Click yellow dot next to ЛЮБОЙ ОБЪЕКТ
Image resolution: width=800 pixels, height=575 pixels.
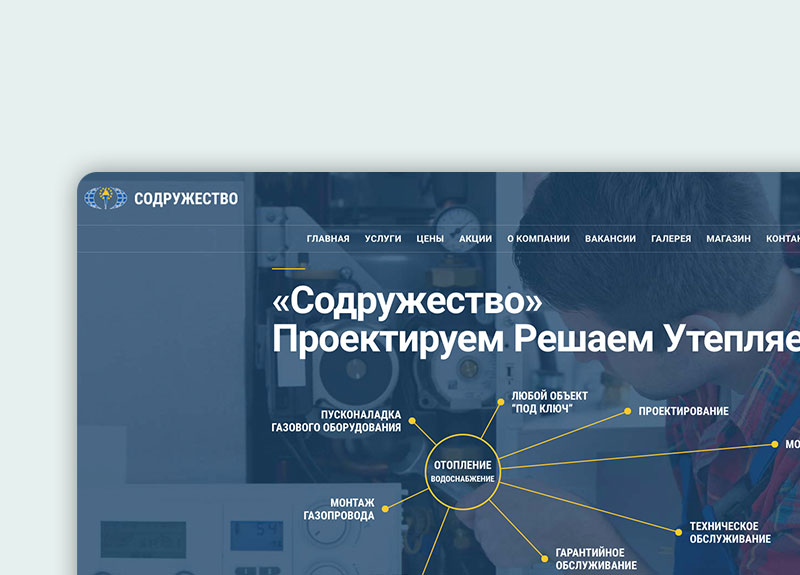(x=501, y=402)
